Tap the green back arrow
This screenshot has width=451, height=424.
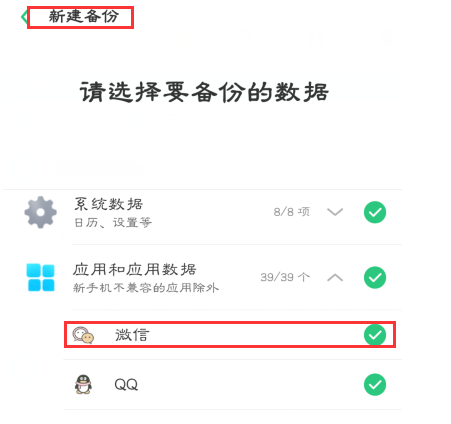pos(24,17)
